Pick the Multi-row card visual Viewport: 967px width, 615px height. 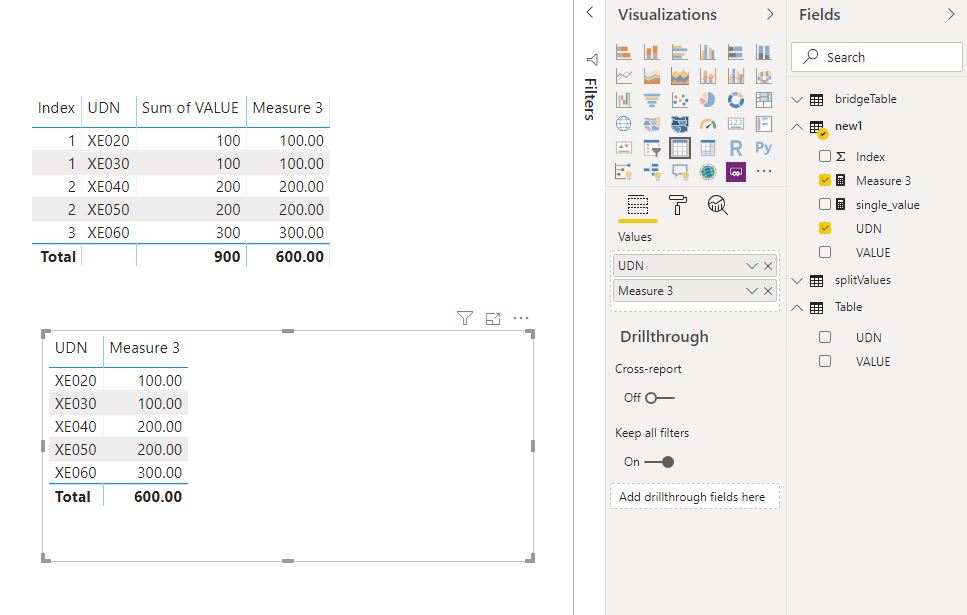tap(763, 124)
